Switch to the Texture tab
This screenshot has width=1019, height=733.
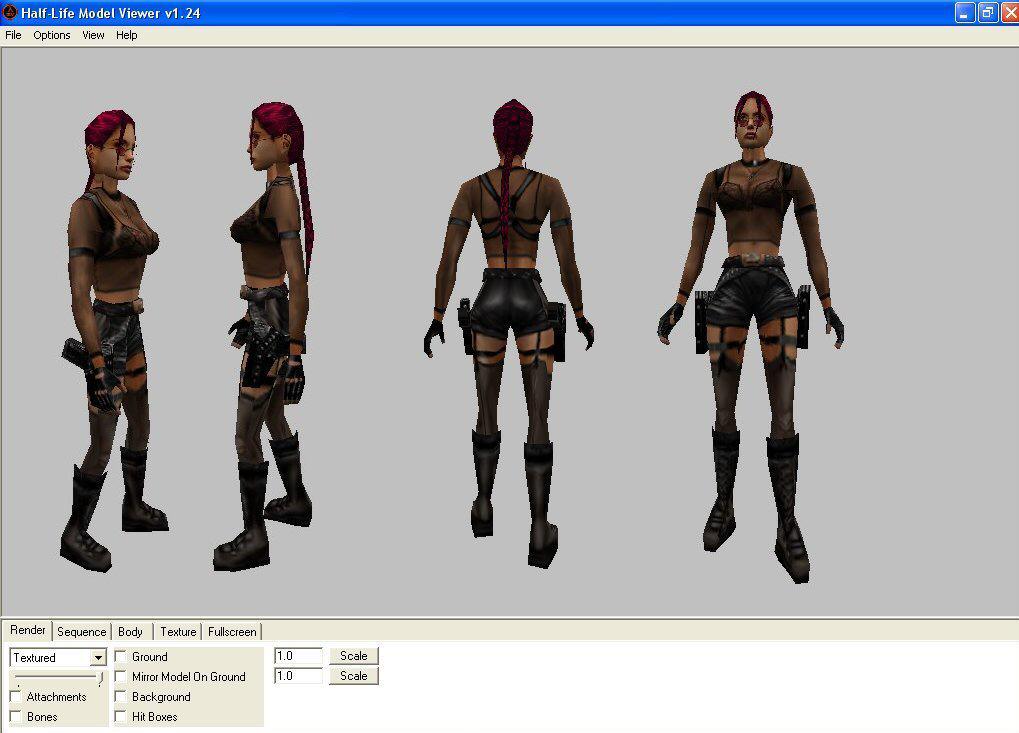click(x=178, y=632)
